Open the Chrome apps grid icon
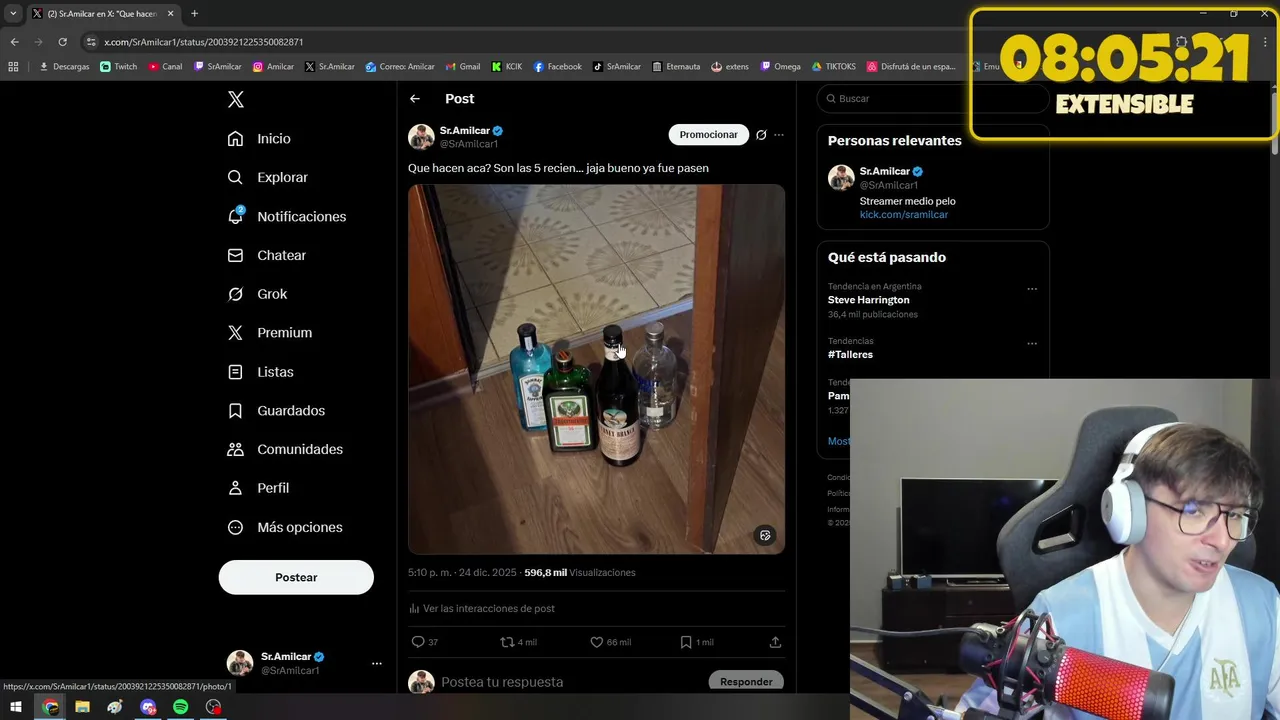Screen dimensions: 1280x720 click(x=13, y=67)
